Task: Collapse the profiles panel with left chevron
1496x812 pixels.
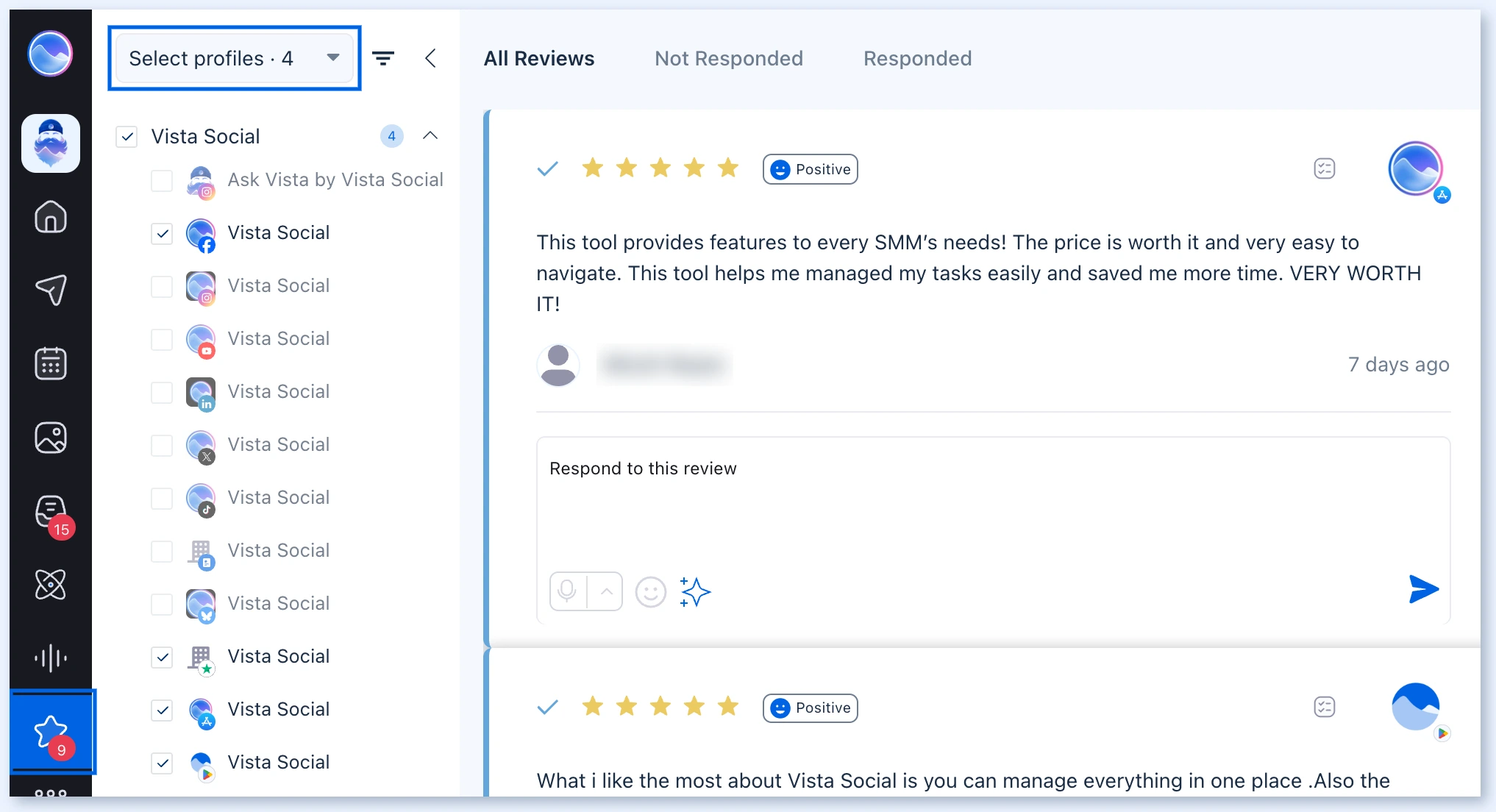Action: pos(431,58)
